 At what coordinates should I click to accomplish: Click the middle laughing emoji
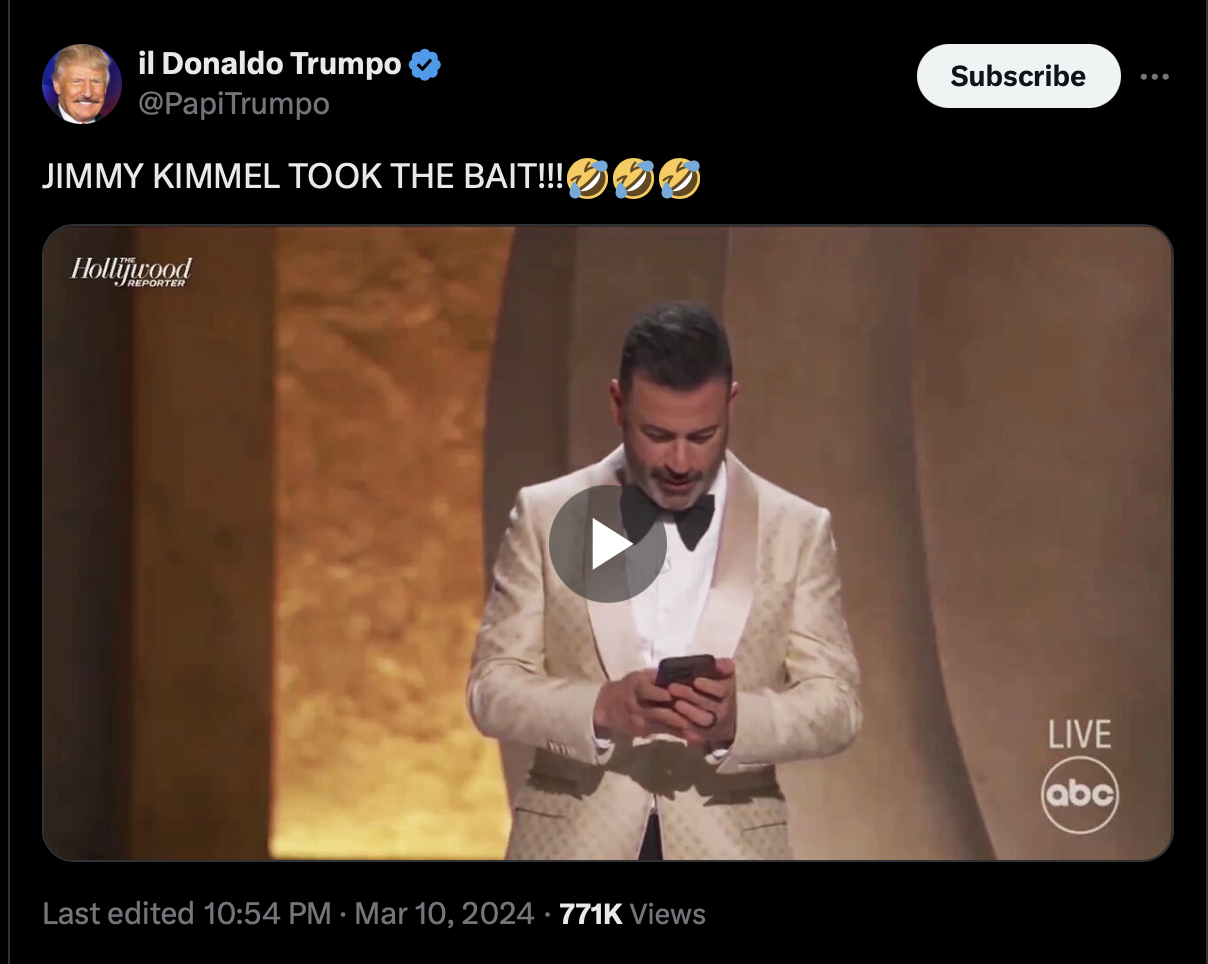pyautogui.click(x=633, y=178)
